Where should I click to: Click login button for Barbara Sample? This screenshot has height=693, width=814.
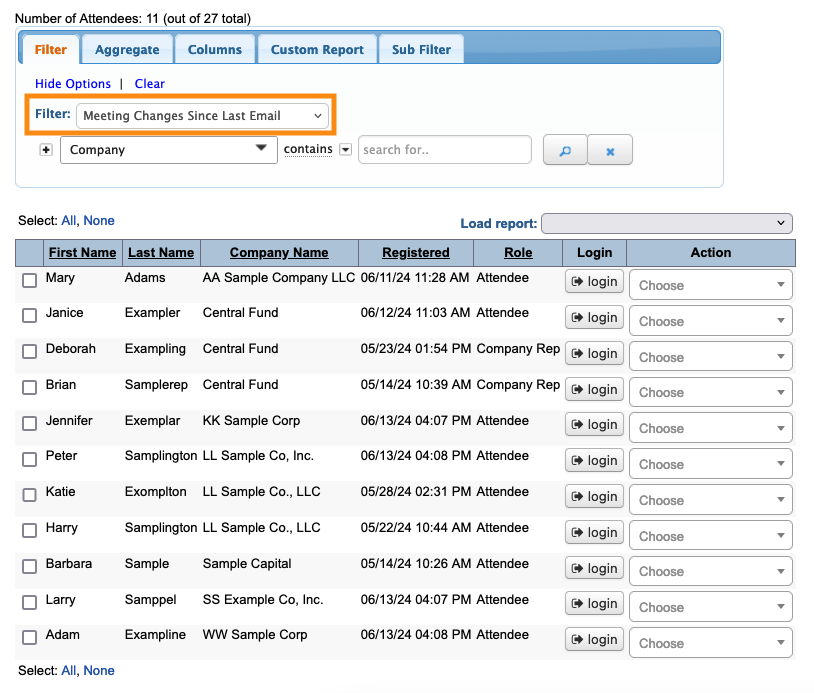594,568
